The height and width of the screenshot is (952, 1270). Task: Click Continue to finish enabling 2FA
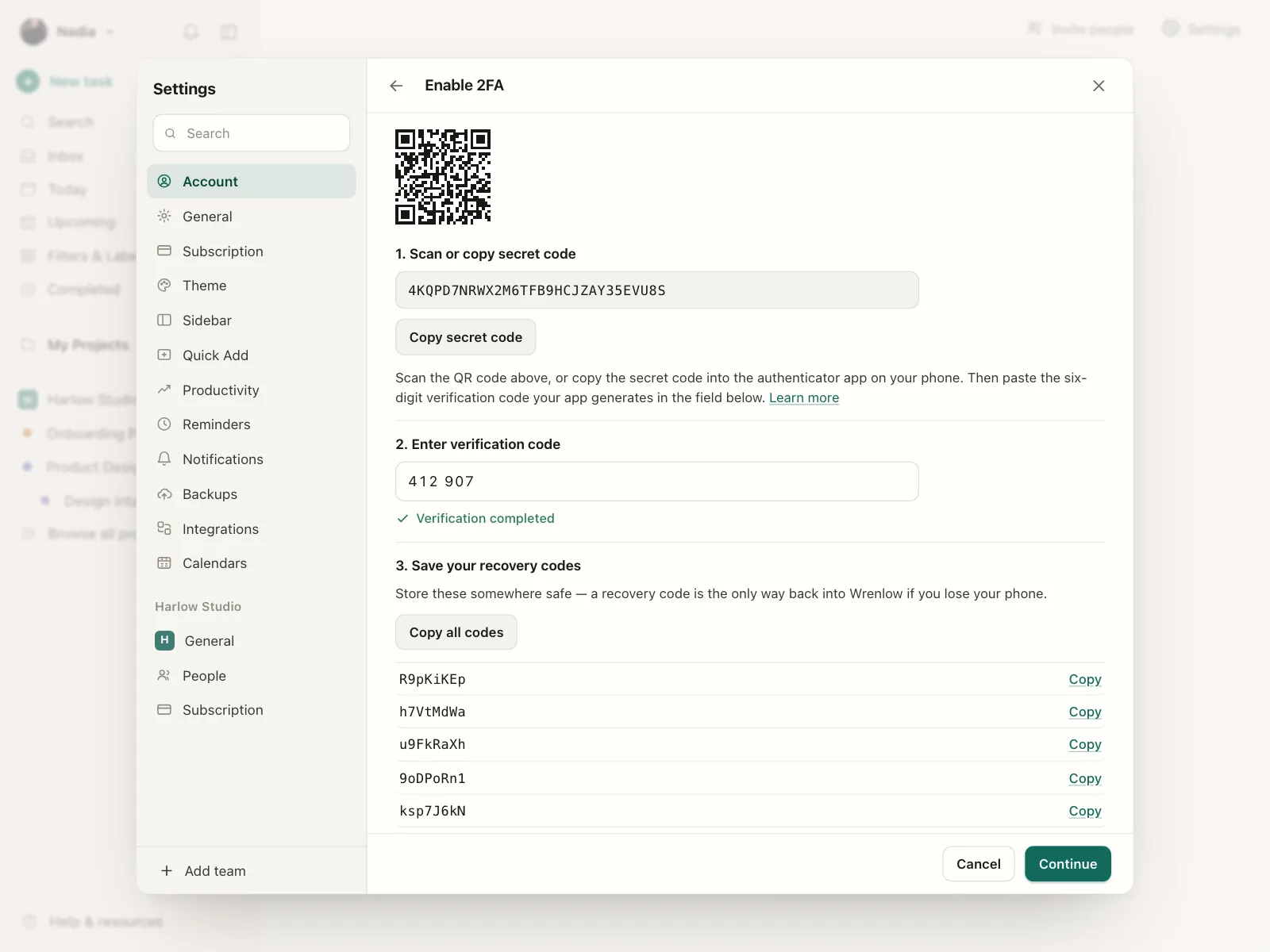[1068, 864]
